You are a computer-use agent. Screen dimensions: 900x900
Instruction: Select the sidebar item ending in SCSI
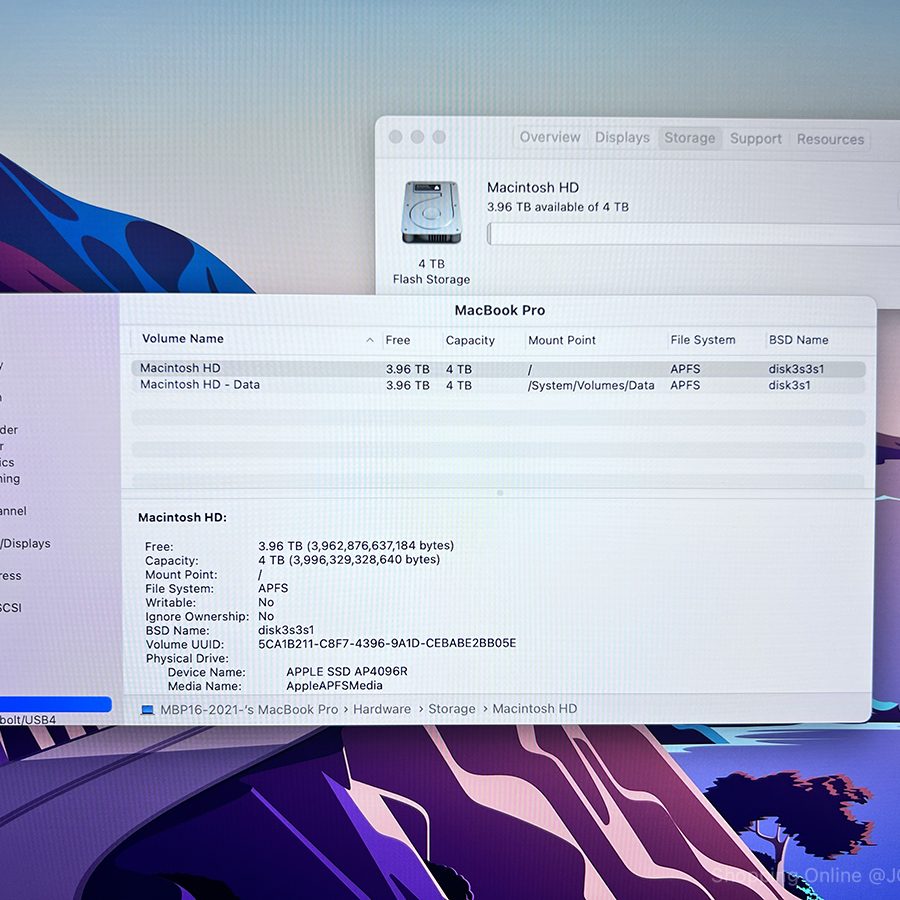click(11, 607)
